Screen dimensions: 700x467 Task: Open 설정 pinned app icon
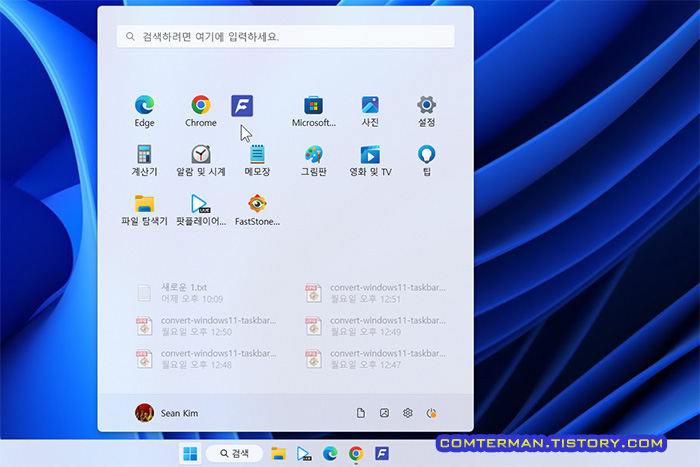[426, 111]
